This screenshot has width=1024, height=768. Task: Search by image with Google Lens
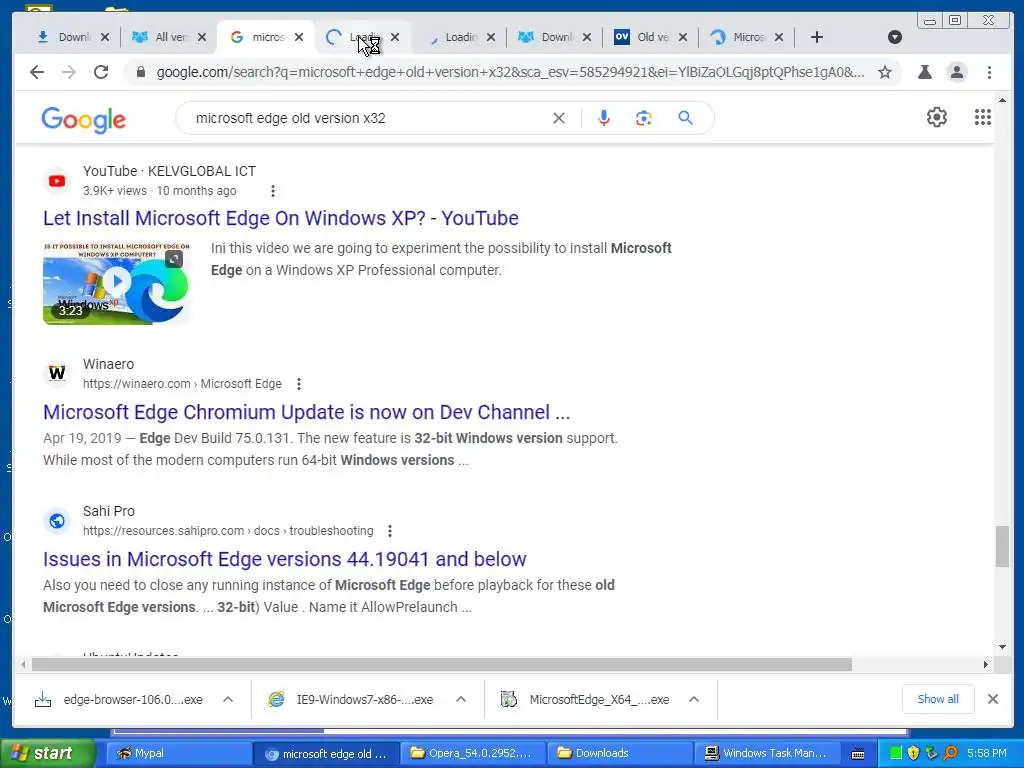click(x=644, y=118)
